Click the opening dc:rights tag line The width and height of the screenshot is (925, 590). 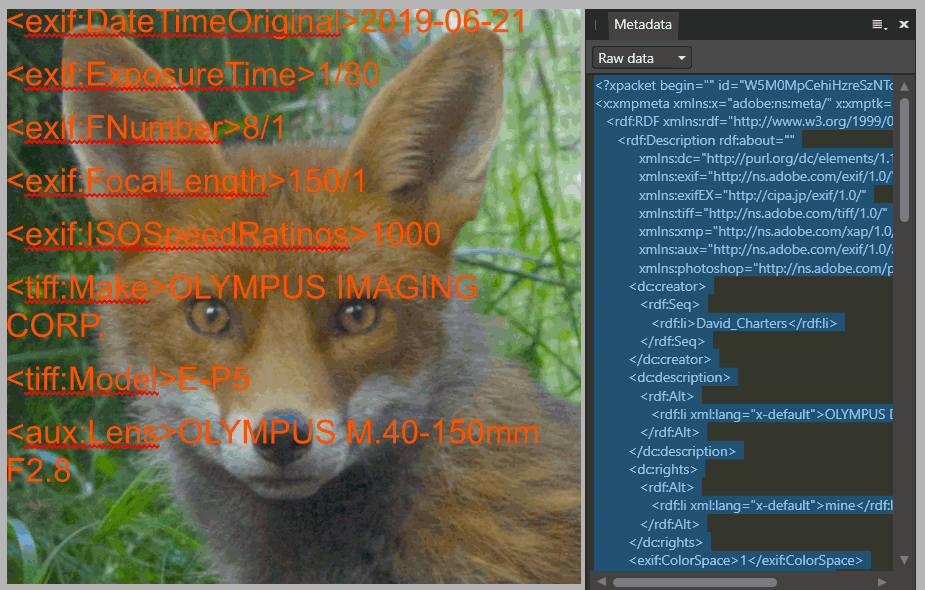coord(665,468)
